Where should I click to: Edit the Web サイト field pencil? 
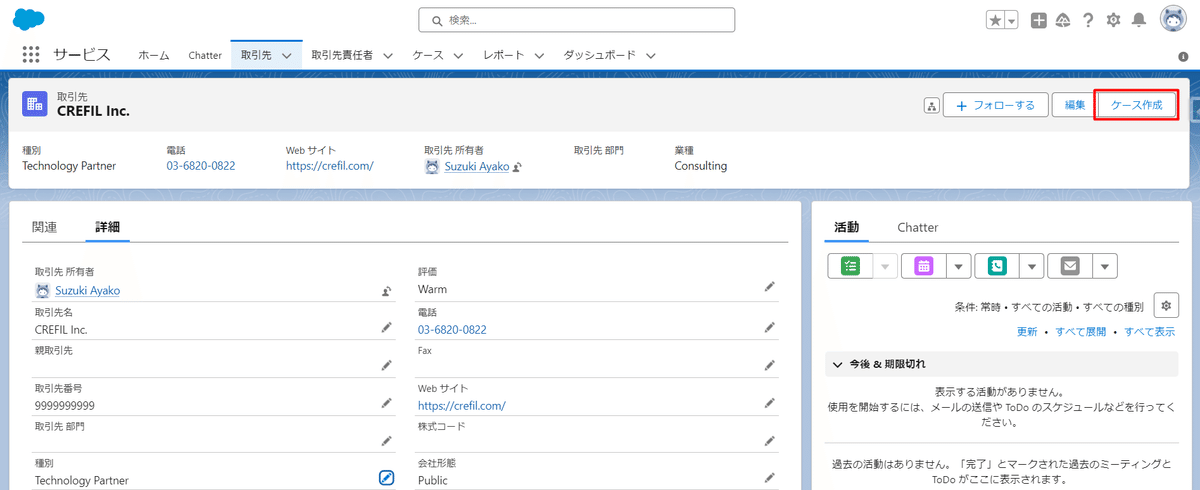click(x=770, y=403)
